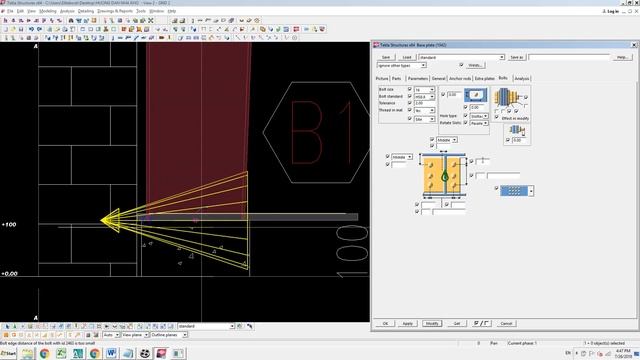Toggle the Bolt standard checkbox
Viewport: 640px width, 360px height.
(410, 96)
